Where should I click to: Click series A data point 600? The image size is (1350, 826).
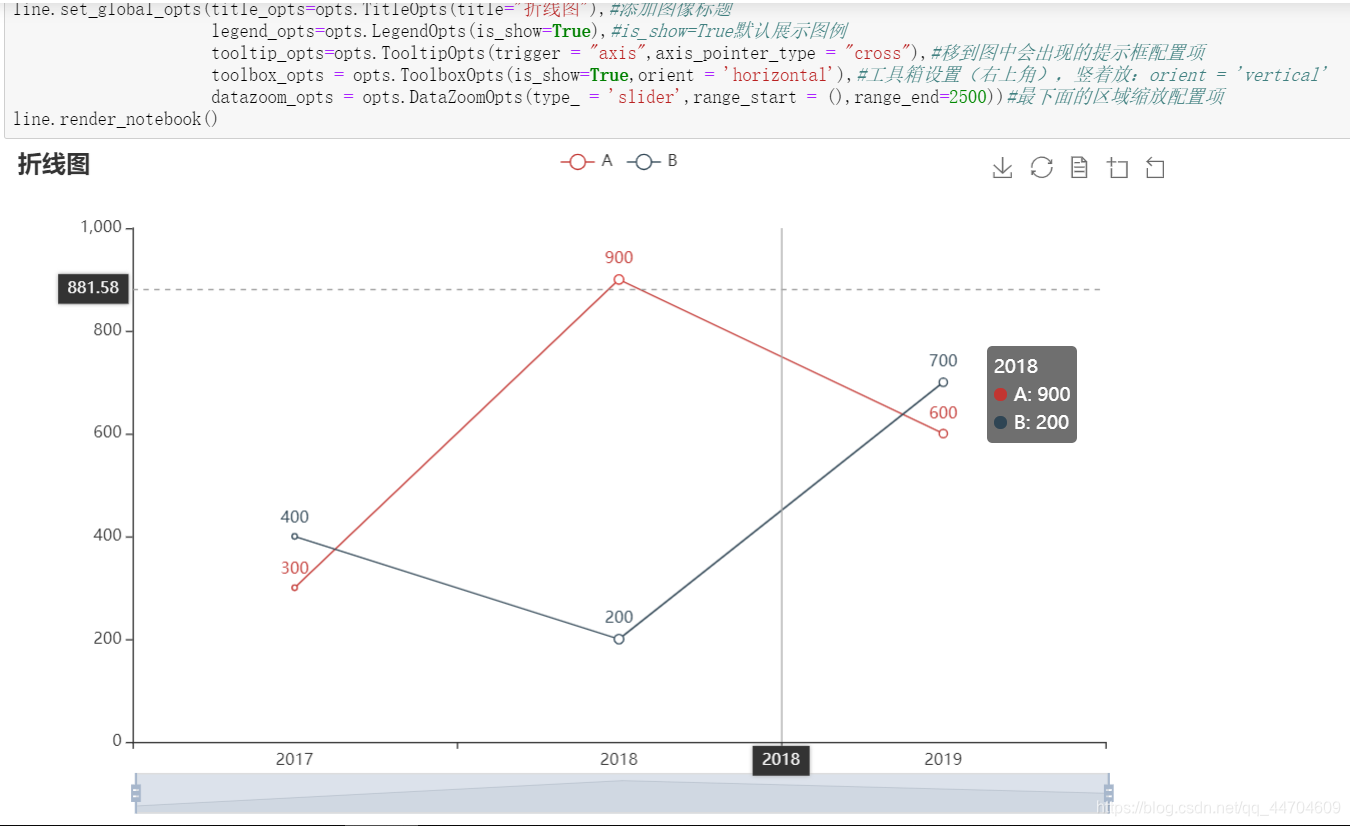tap(943, 433)
